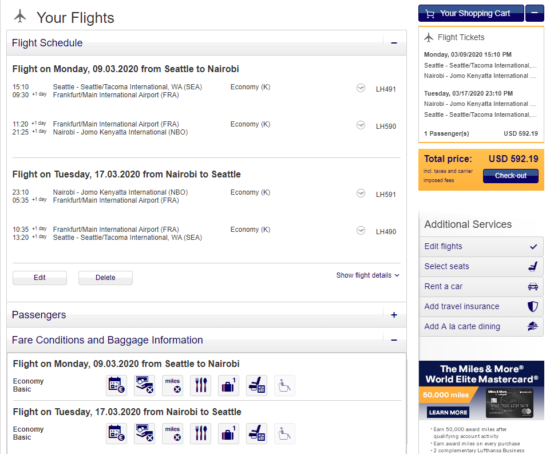Open Rent a car service
This screenshot has width=550, height=454.
click(x=481, y=286)
